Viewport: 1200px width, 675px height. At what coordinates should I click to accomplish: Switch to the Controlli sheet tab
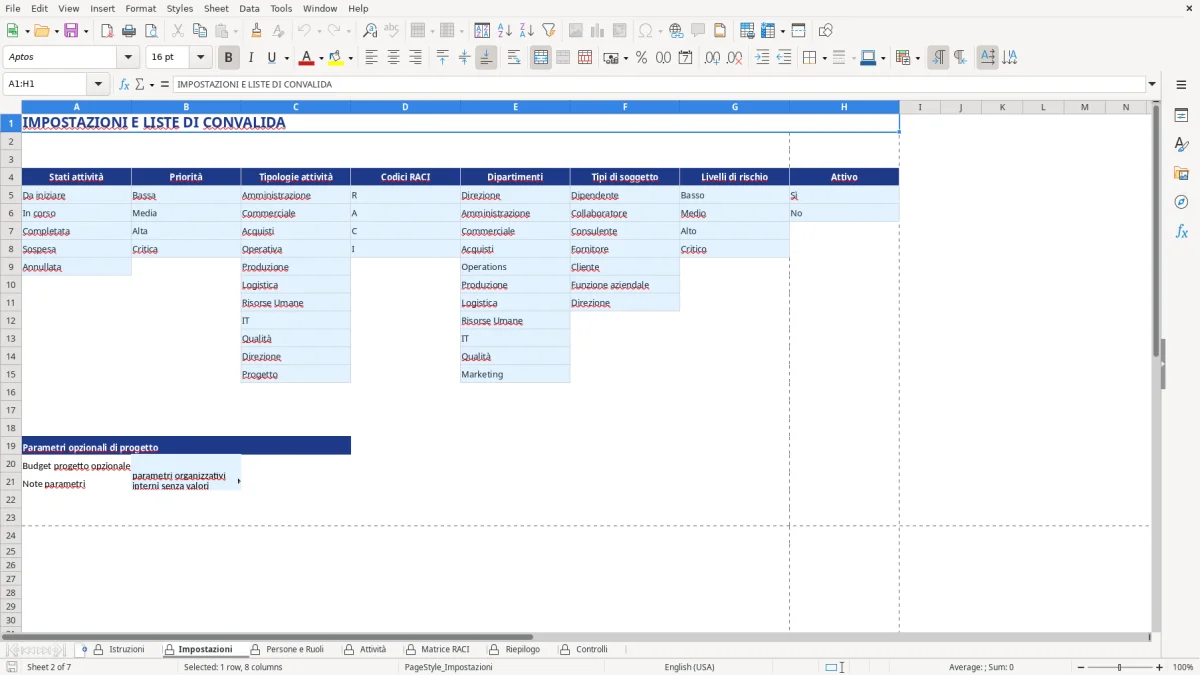pos(583,650)
